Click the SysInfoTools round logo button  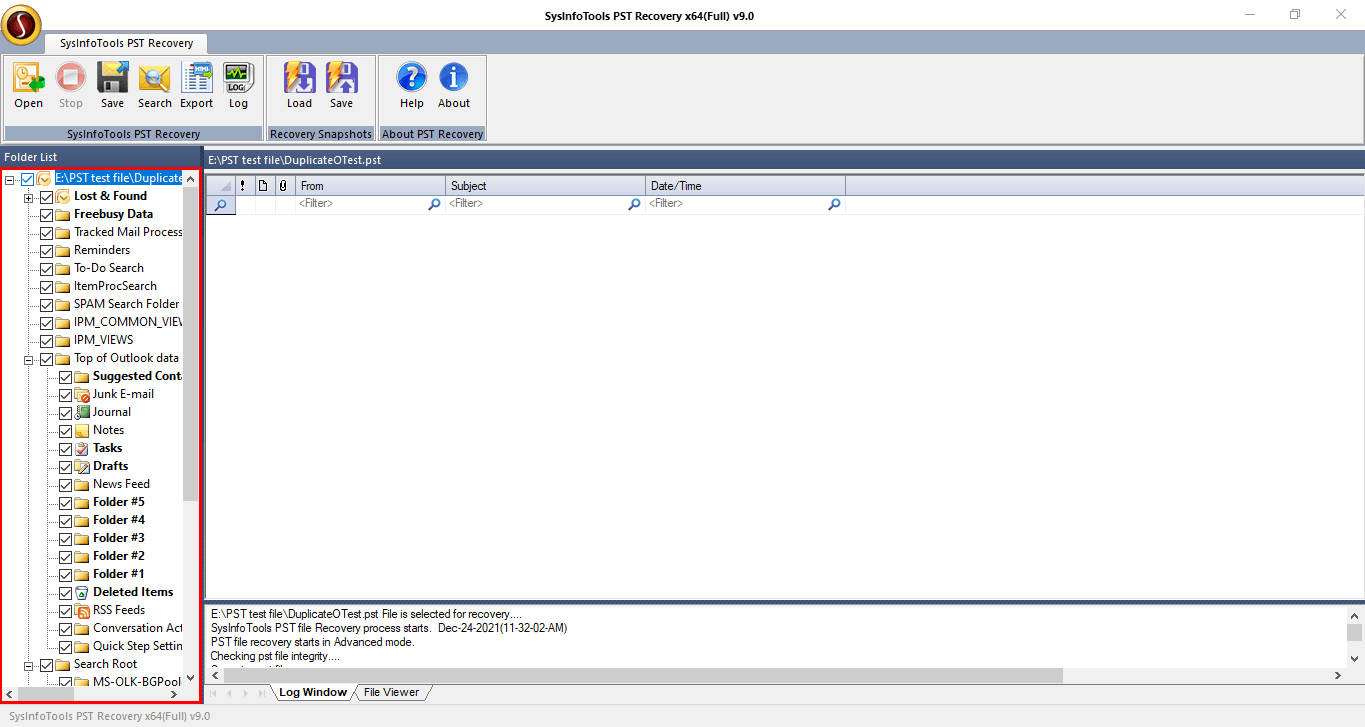(x=22, y=25)
